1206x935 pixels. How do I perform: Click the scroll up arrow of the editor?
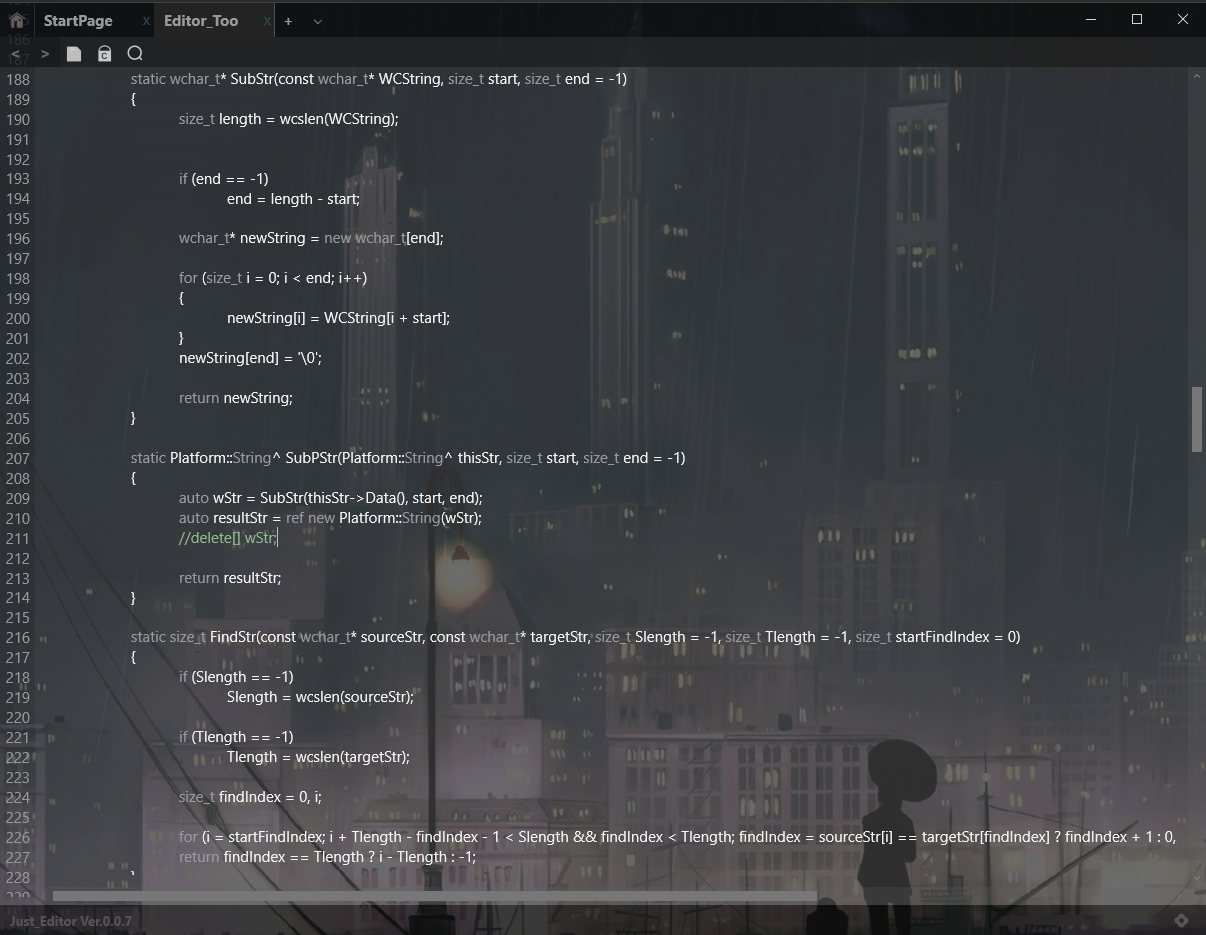pos(1197,74)
